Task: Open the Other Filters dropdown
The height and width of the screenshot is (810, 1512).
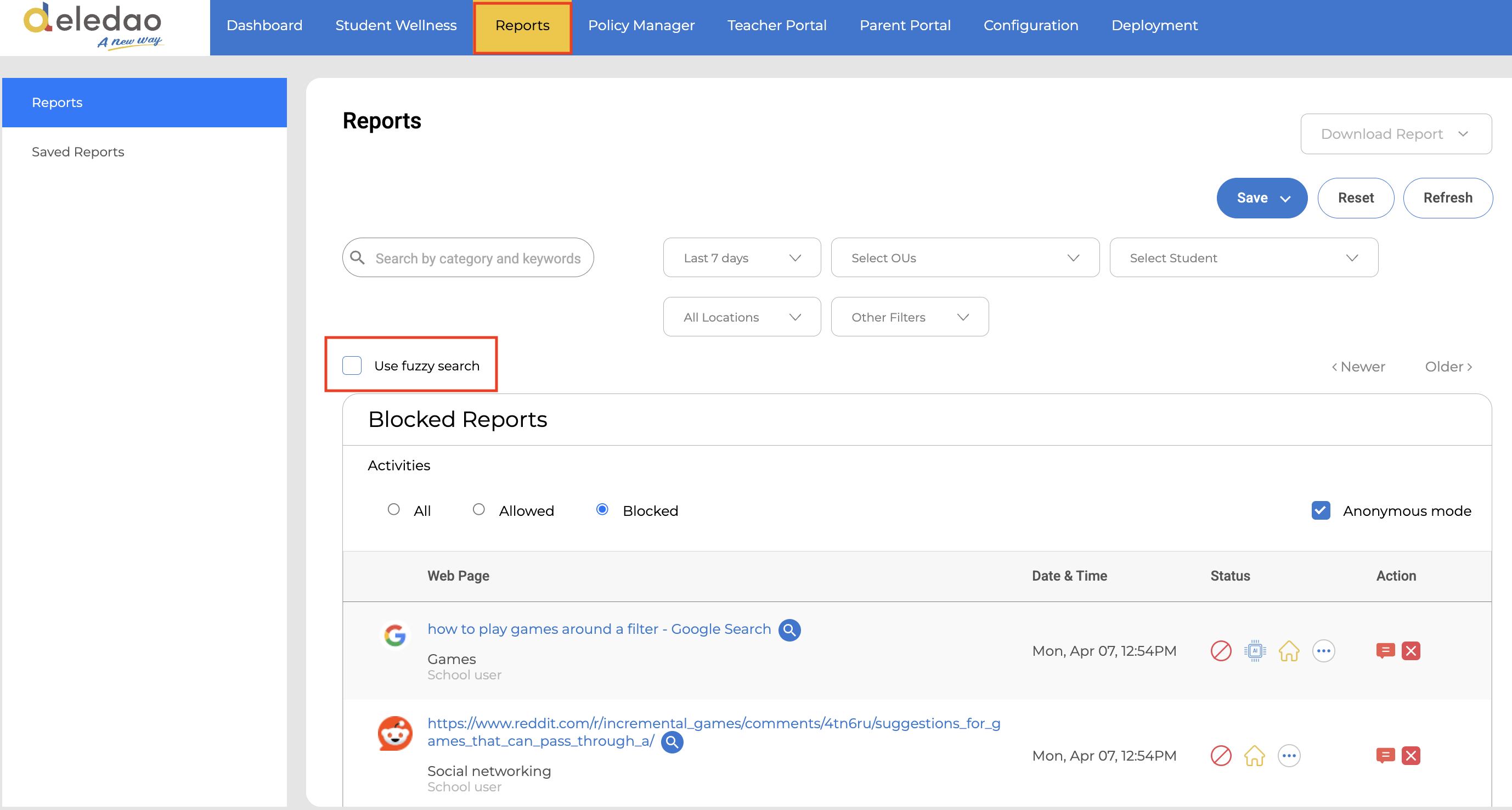Action: coord(910,317)
